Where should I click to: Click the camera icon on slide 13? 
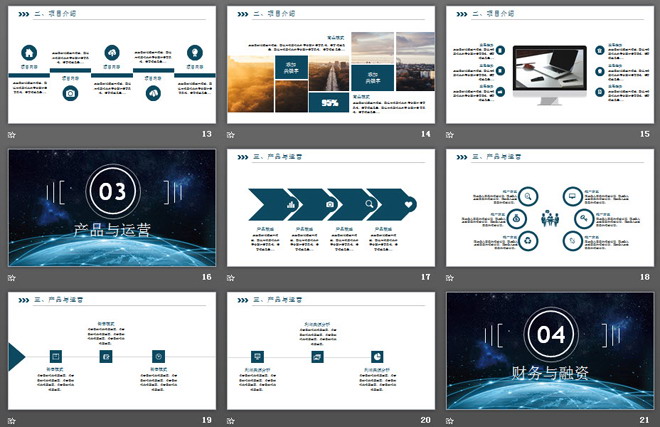tap(70, 93)
